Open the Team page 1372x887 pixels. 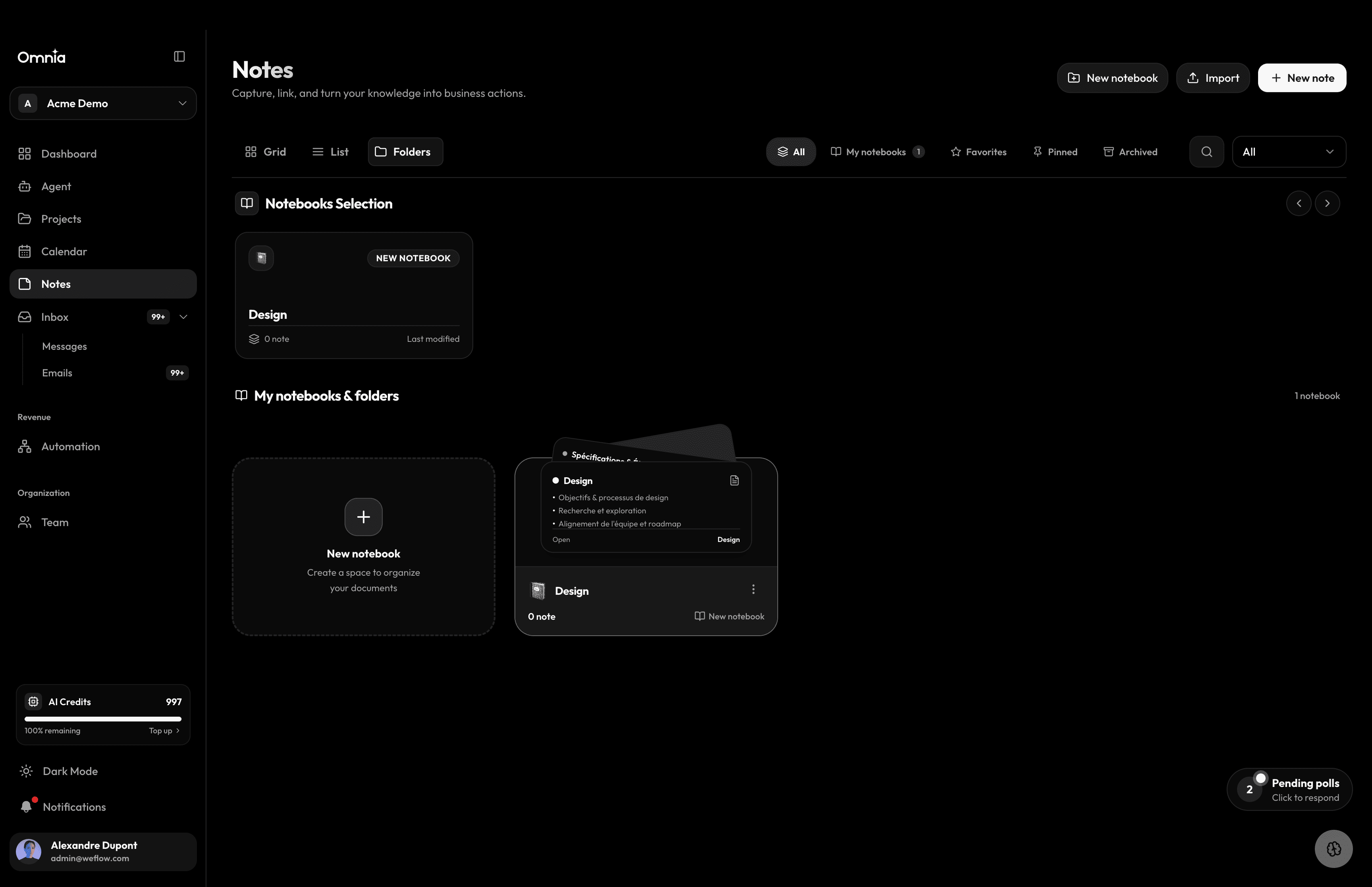[x=103, y=523]
